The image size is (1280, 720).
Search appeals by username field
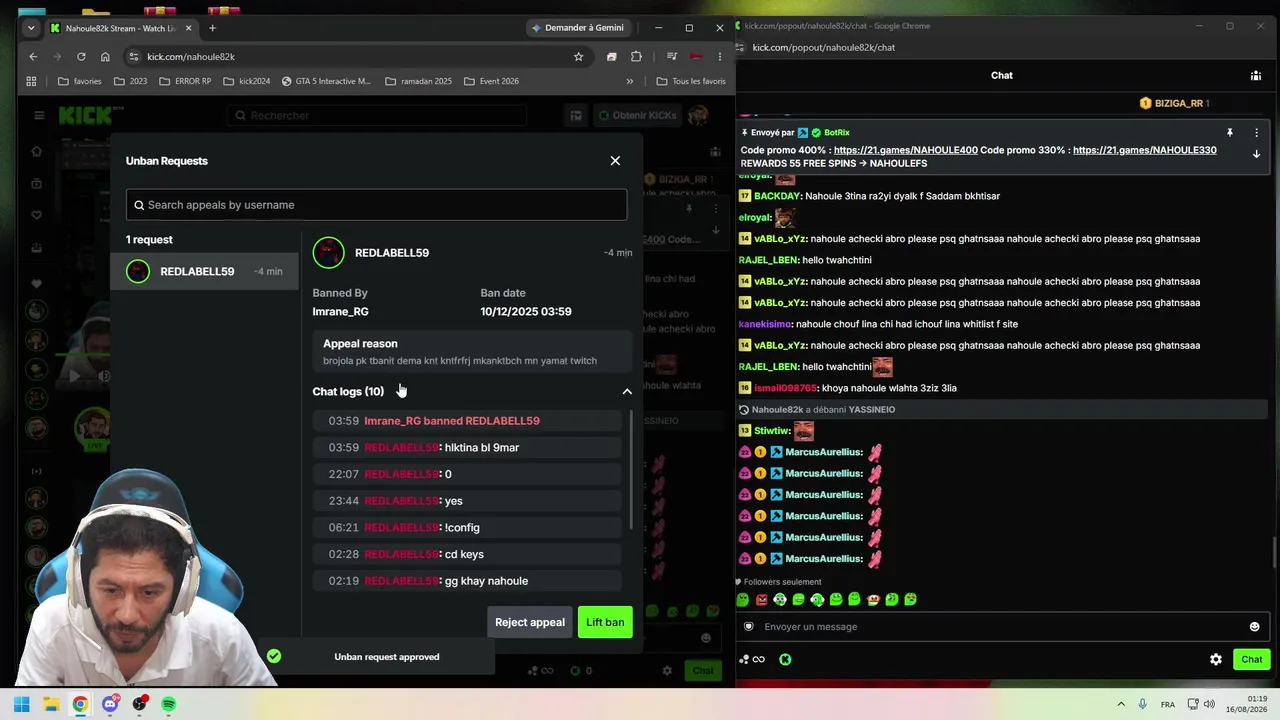376,205
